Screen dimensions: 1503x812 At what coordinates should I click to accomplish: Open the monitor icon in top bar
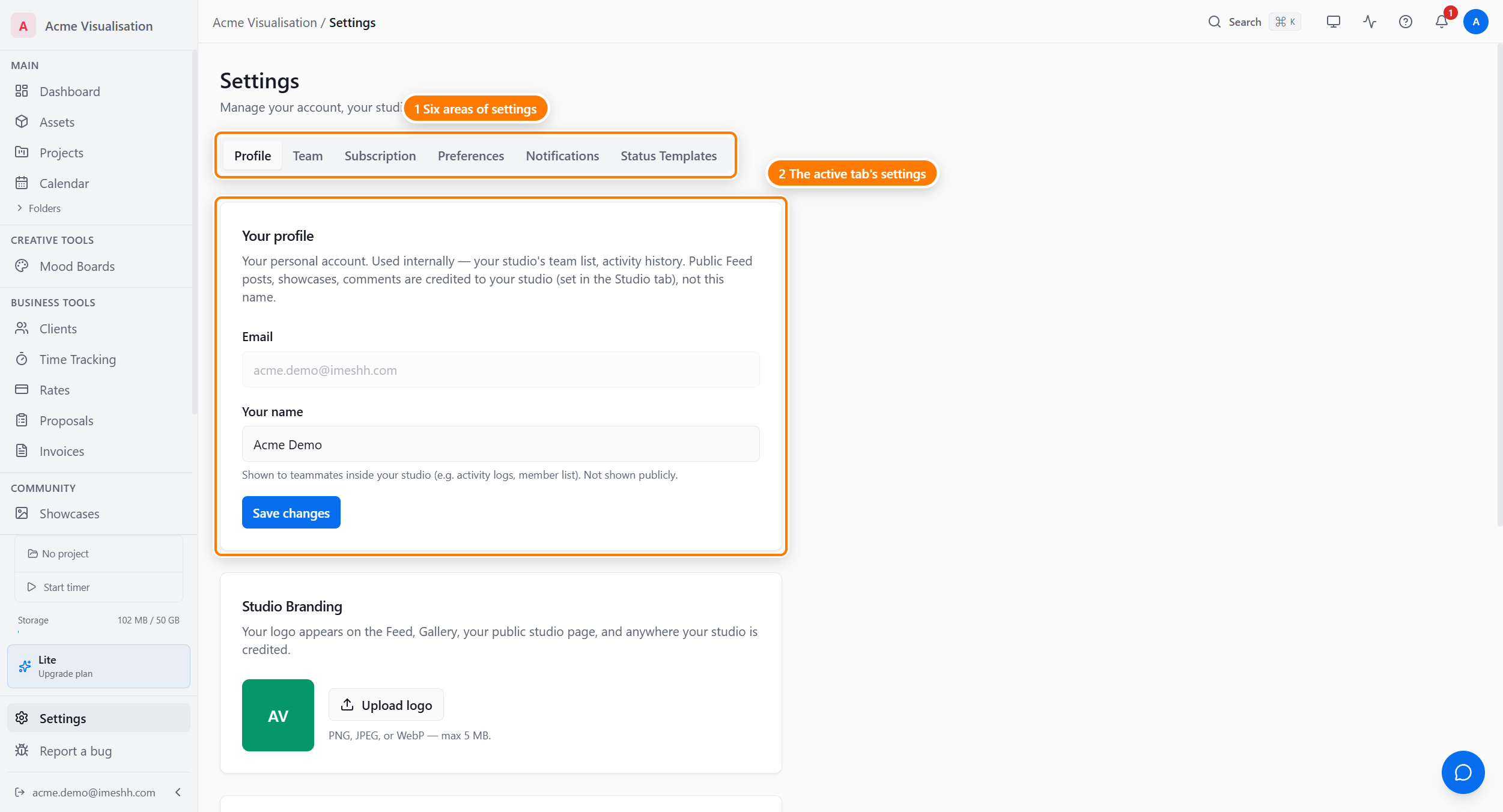tap(1334, 22)
